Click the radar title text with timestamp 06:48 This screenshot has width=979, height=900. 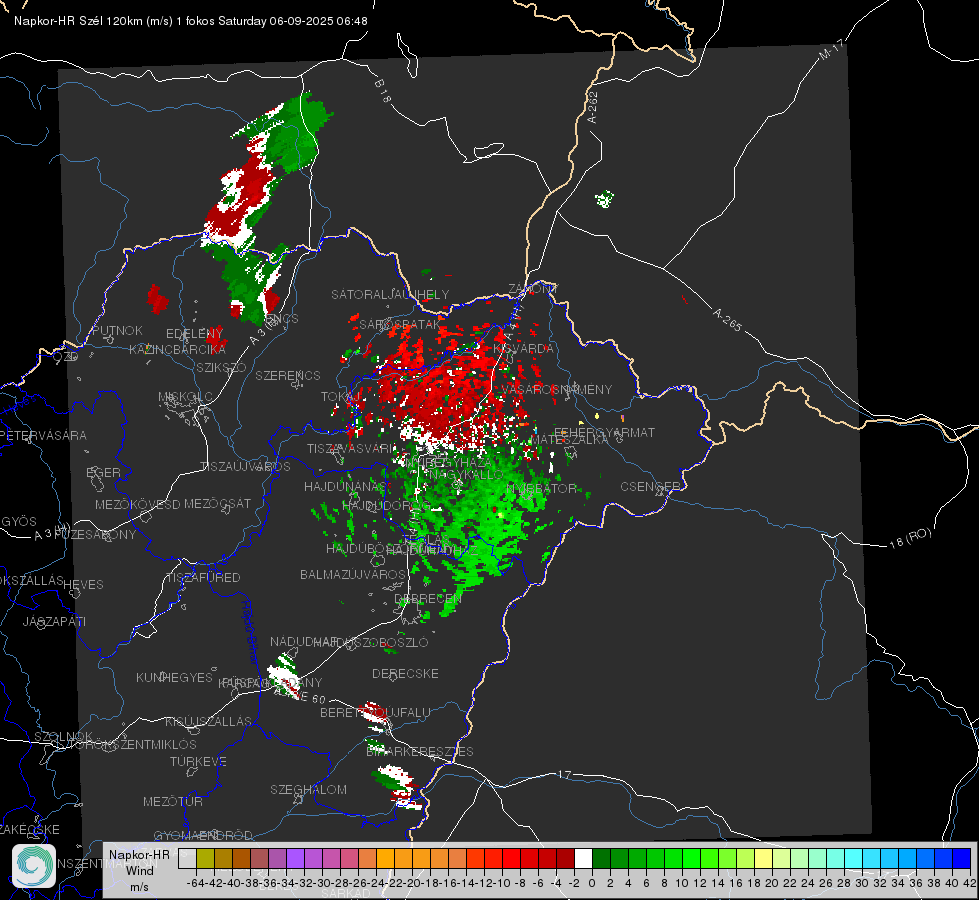(190, 21)
